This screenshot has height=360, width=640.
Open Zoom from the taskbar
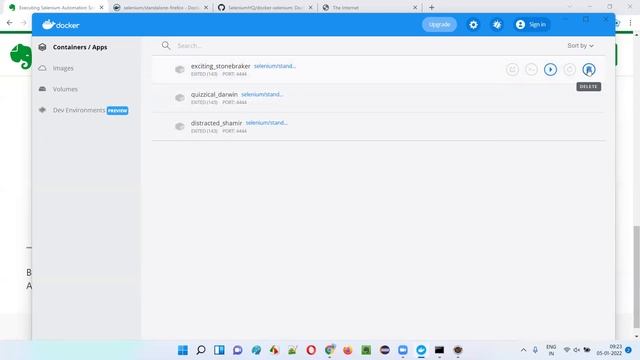(403, 350)
